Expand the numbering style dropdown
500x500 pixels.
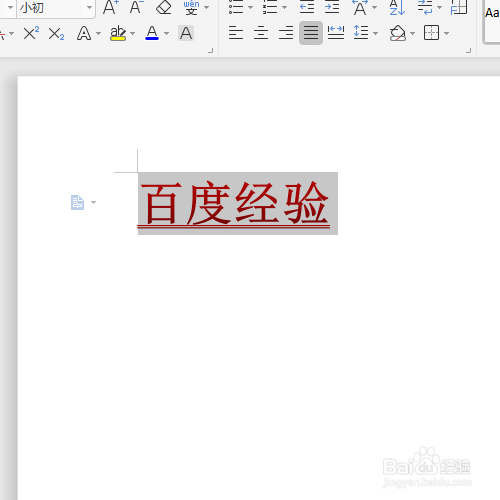click(x=284, y=7)
